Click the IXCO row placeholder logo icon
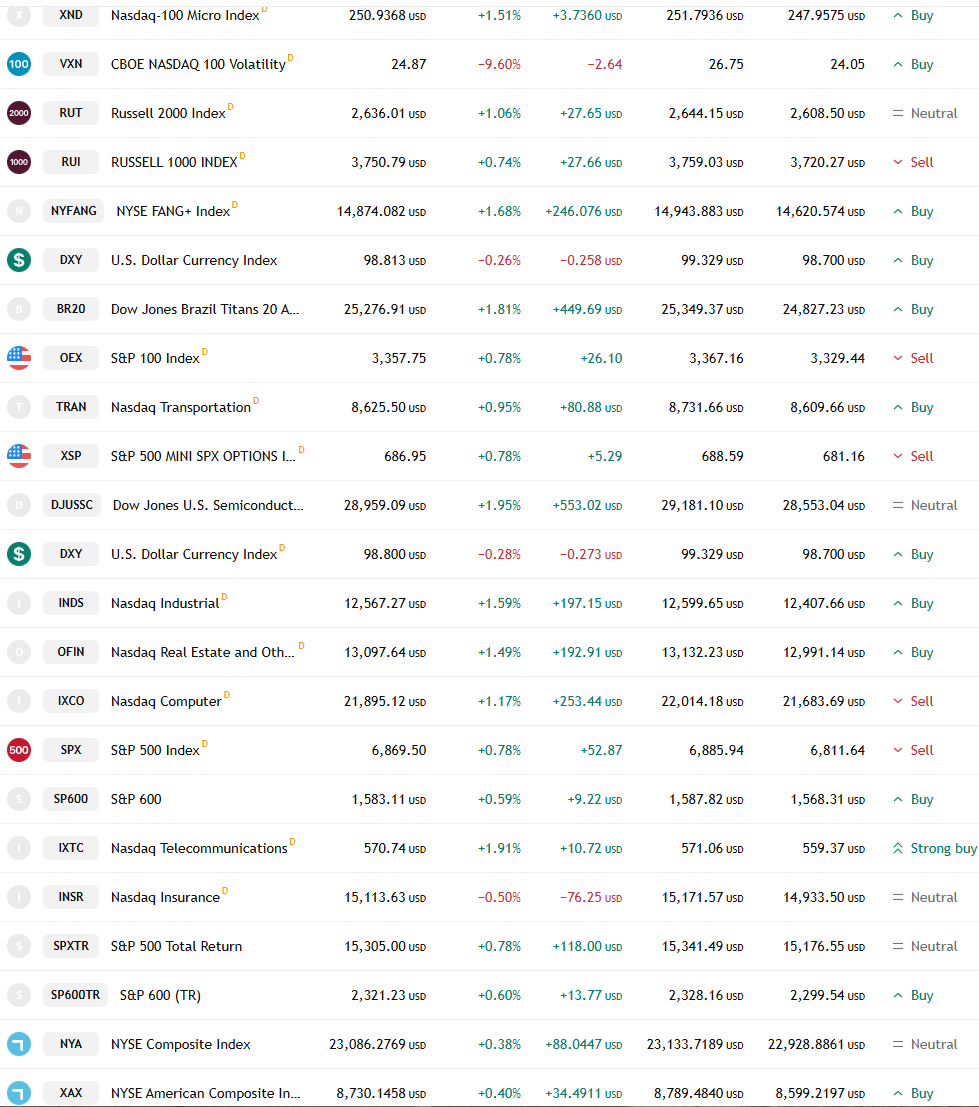Screen dimensions: 979x1107 [19, 701]
